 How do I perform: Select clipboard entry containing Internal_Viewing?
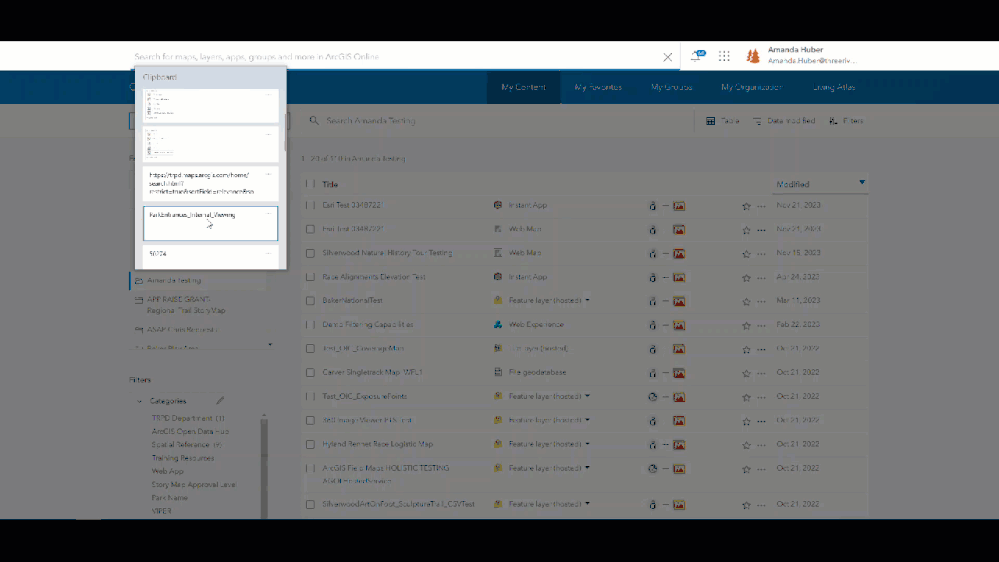pyautogui.click(x=210, y=223)
